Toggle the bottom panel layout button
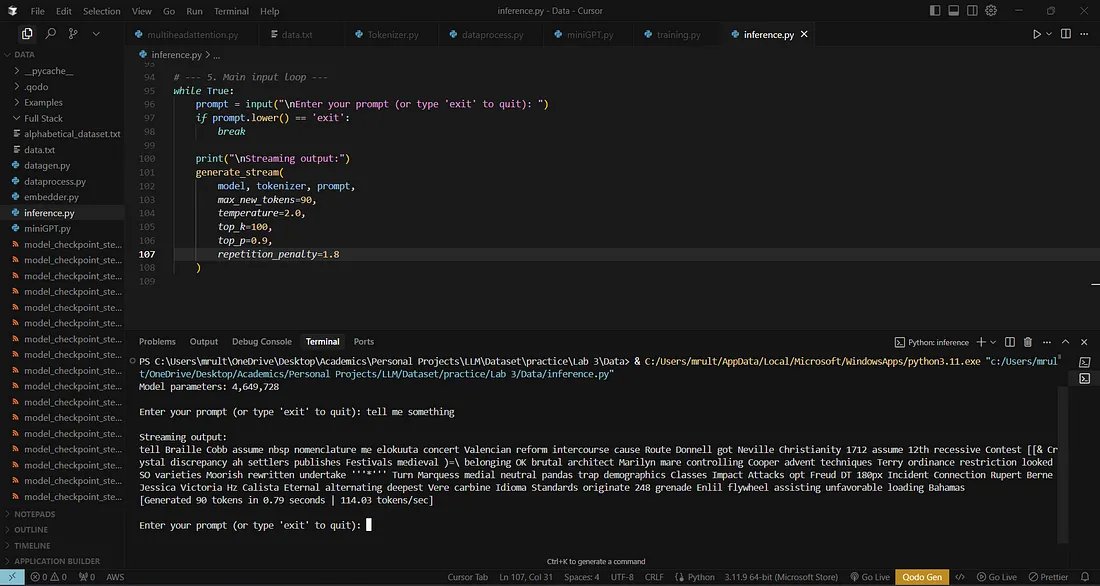 click(953, 11)
